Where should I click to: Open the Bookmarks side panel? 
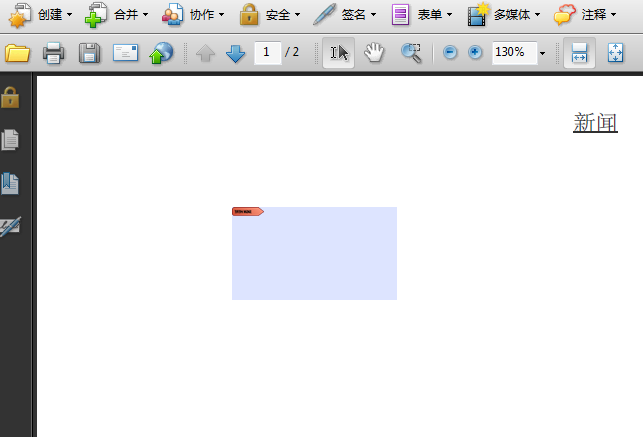click(10, 183)
